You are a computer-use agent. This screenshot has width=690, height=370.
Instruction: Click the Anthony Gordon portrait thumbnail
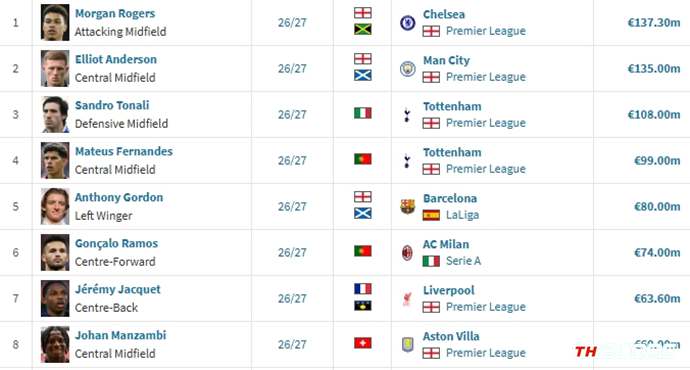point(55,207)
